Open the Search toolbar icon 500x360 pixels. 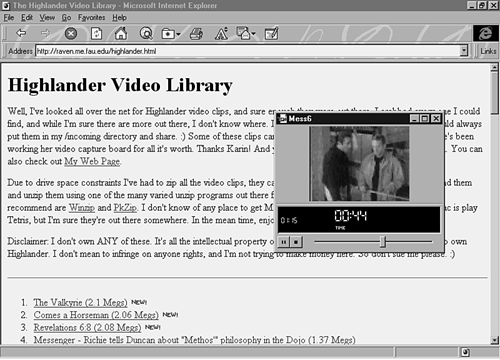(146, 33)
